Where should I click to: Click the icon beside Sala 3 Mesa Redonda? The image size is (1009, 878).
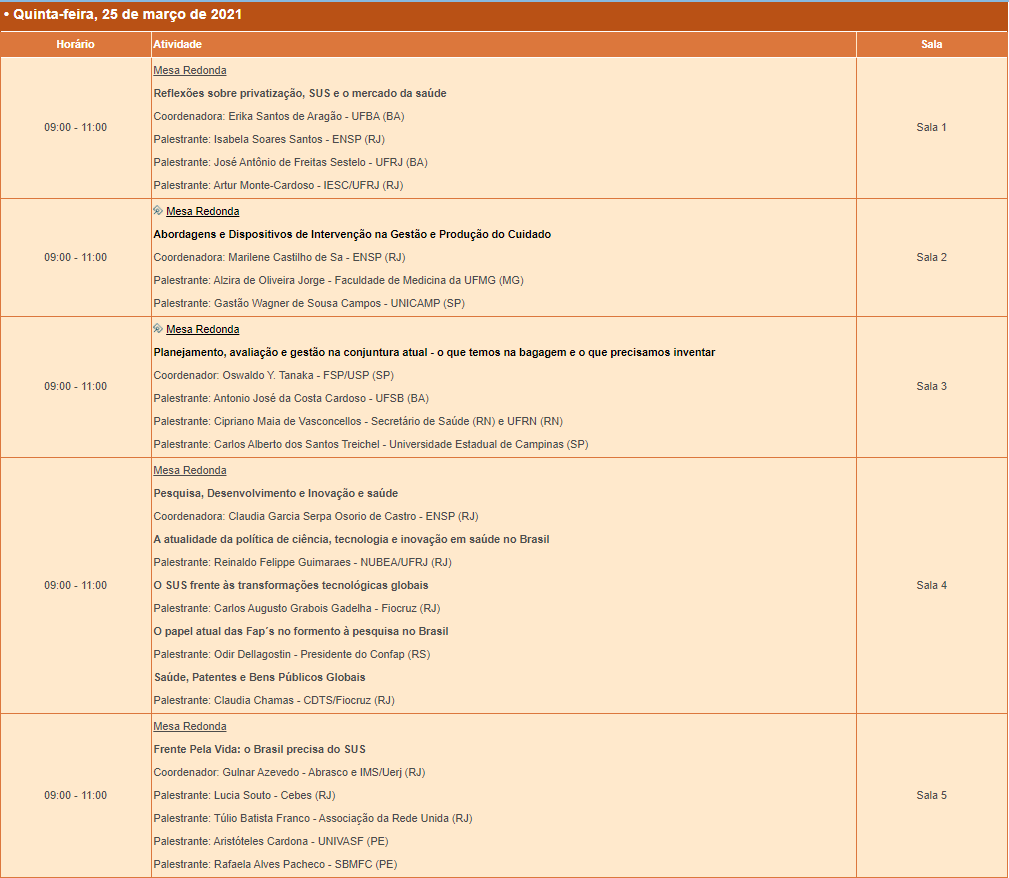(158, 328)
